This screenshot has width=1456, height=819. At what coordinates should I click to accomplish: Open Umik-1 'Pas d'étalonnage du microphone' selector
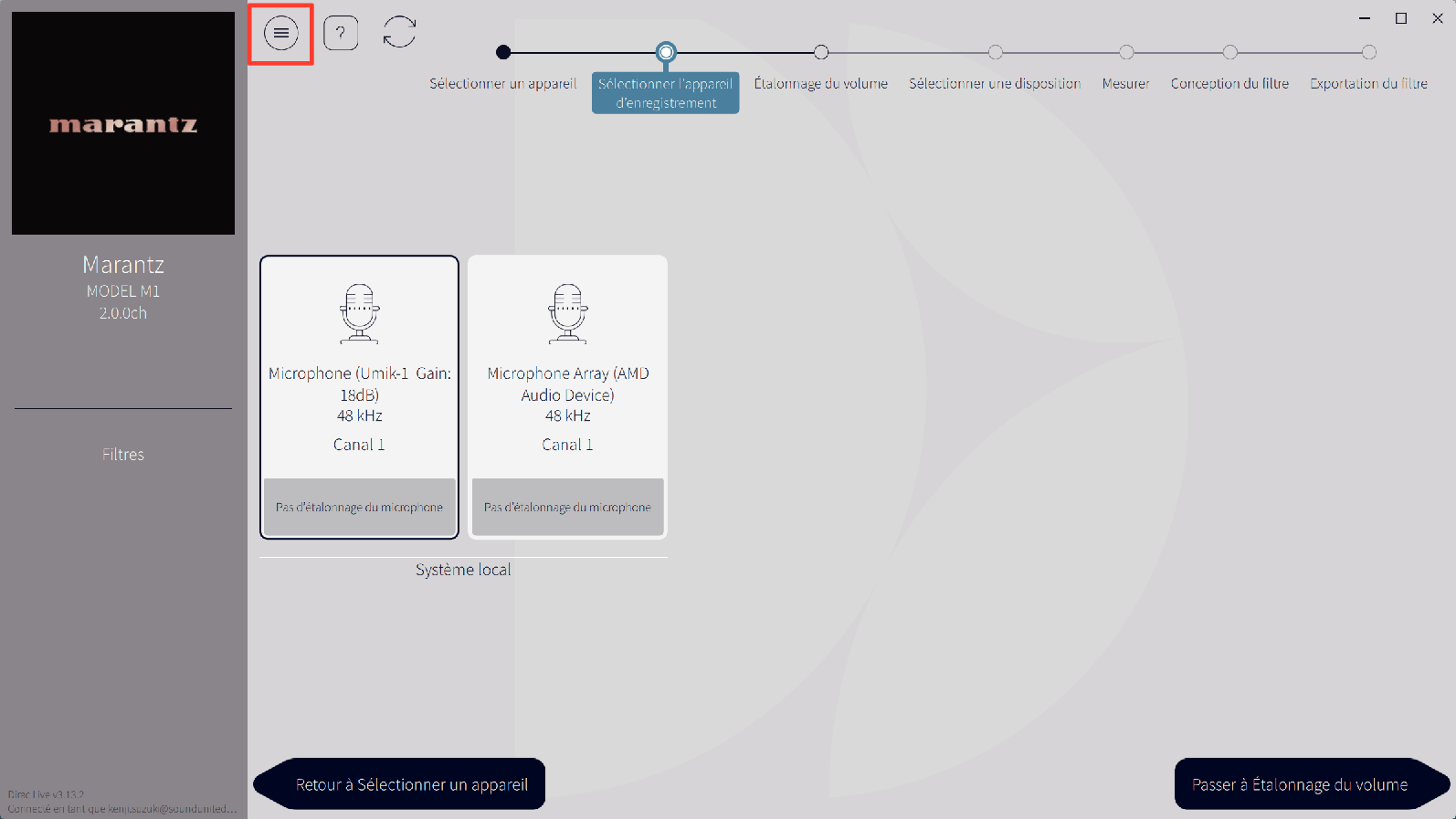click(x=359, y=507)
